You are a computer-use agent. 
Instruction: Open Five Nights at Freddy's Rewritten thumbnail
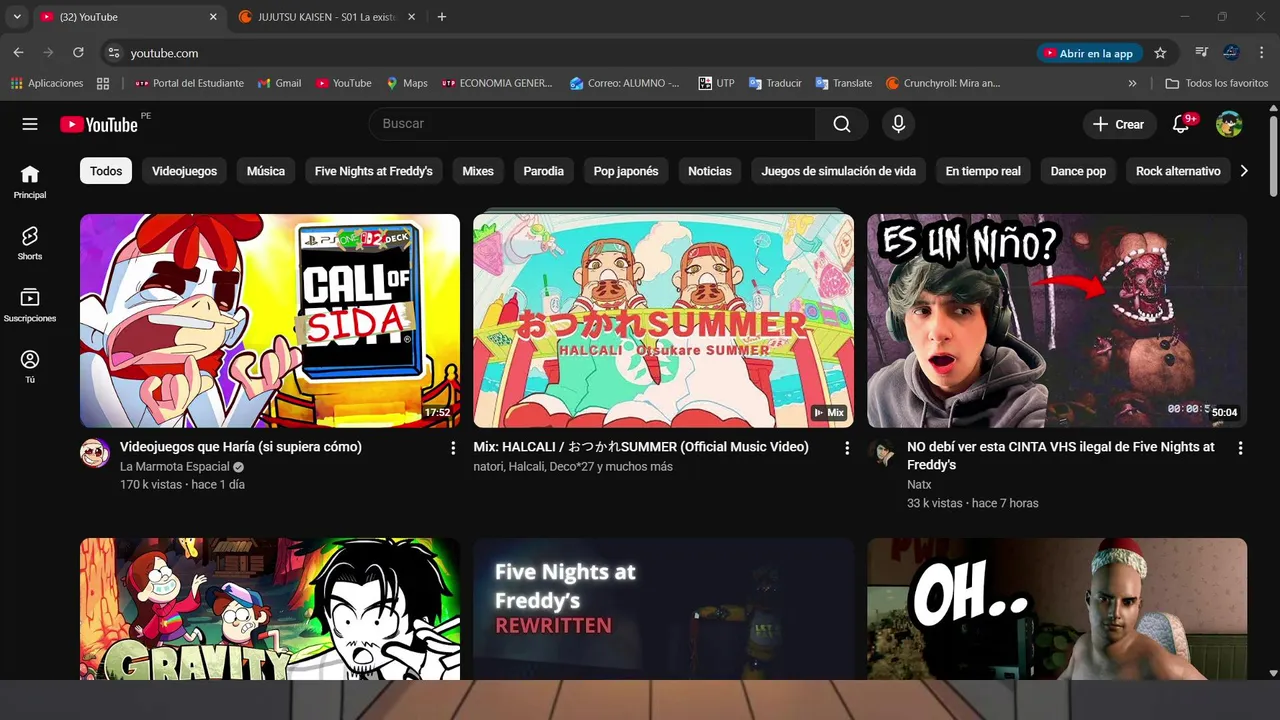point(664,609)
